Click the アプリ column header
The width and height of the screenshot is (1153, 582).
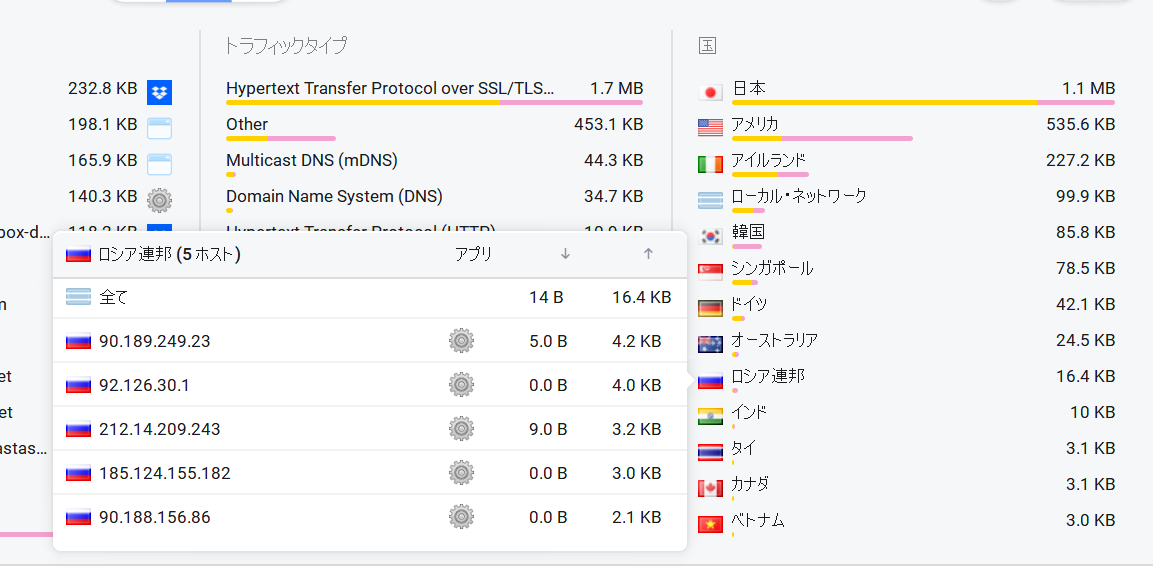click(x=473, y=254)
